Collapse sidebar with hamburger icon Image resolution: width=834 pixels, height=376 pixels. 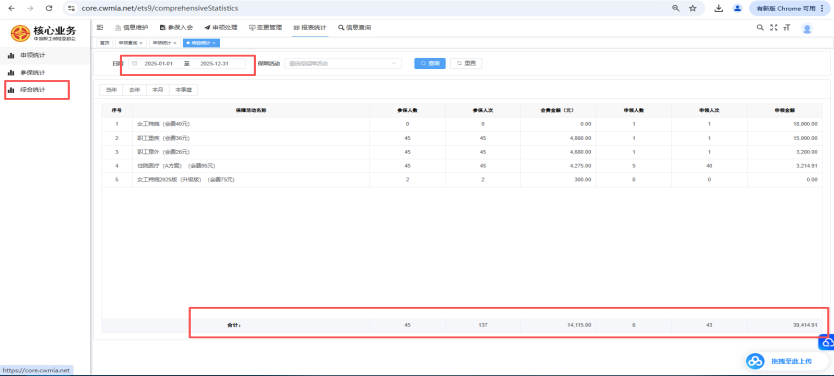click(99, 27)
